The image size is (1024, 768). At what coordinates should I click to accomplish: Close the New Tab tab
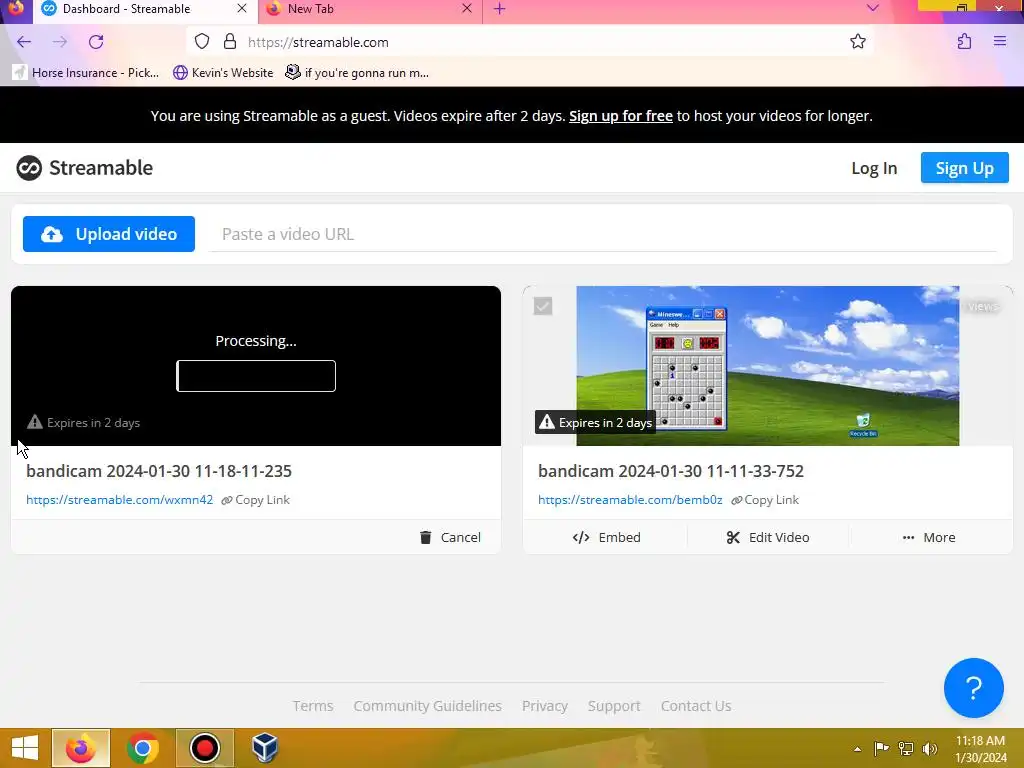(x=467, y=8)
